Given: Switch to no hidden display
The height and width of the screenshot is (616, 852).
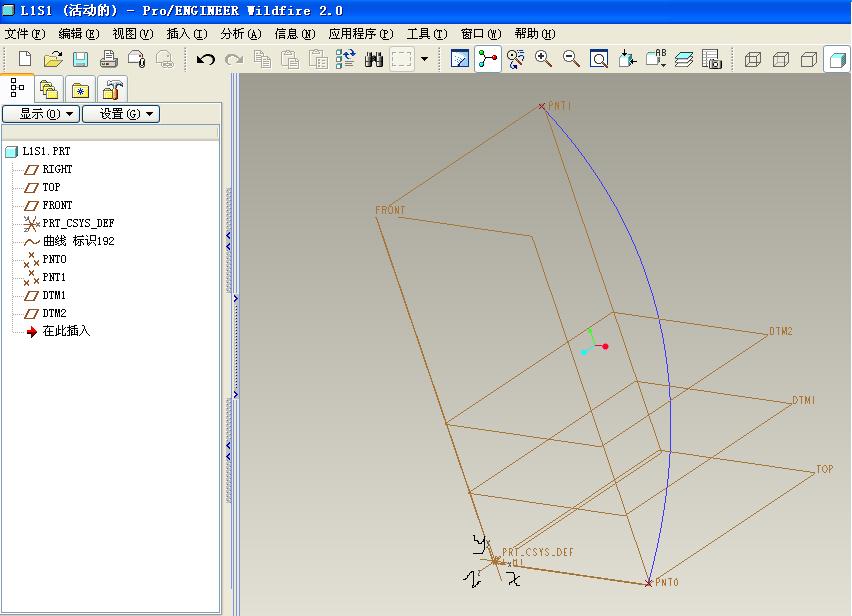Looking at the screenshot, I should (x=809, y=59).
